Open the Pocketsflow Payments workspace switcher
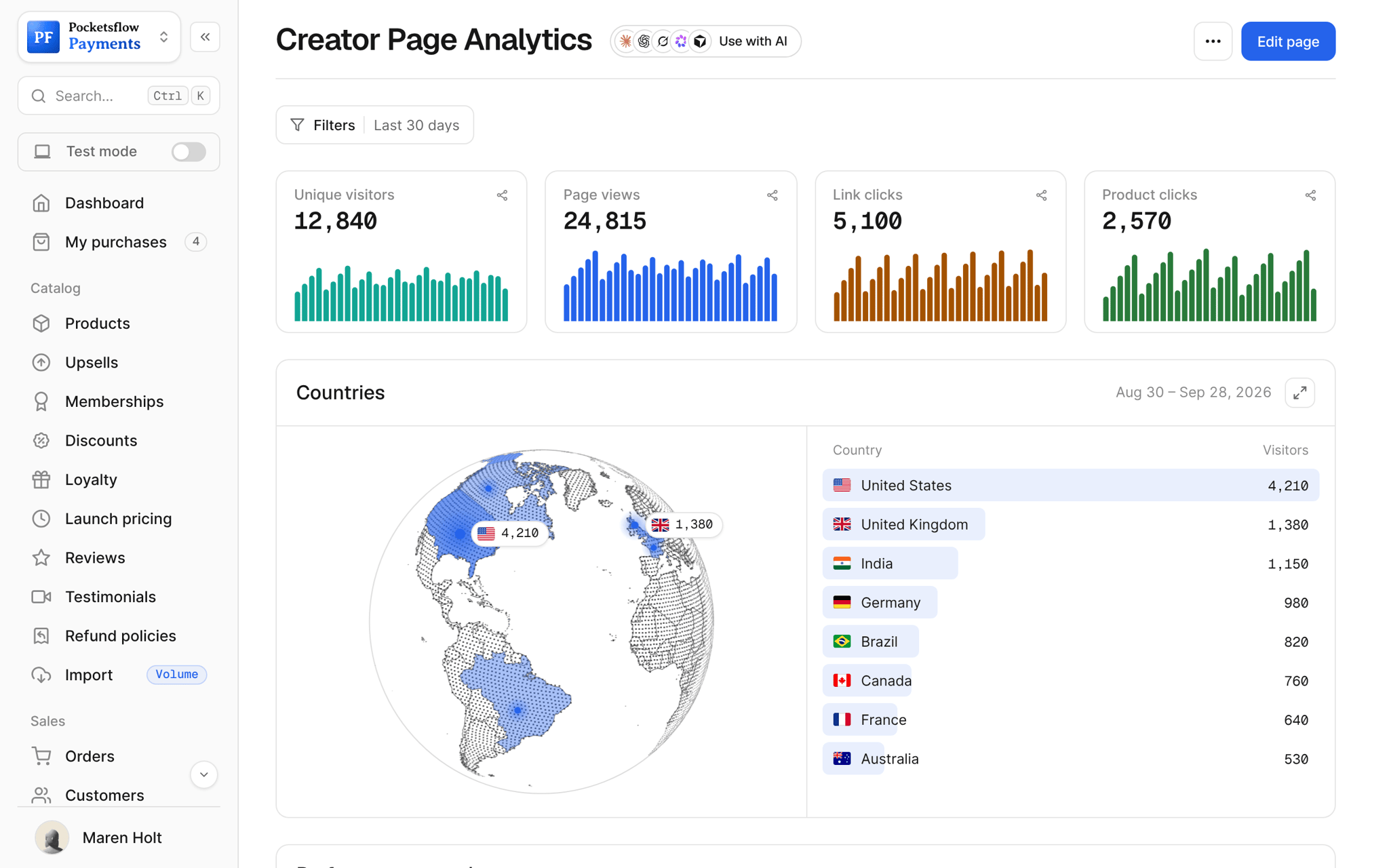Viewport: 1389px width, 868px height. click(x=99, y=37)
